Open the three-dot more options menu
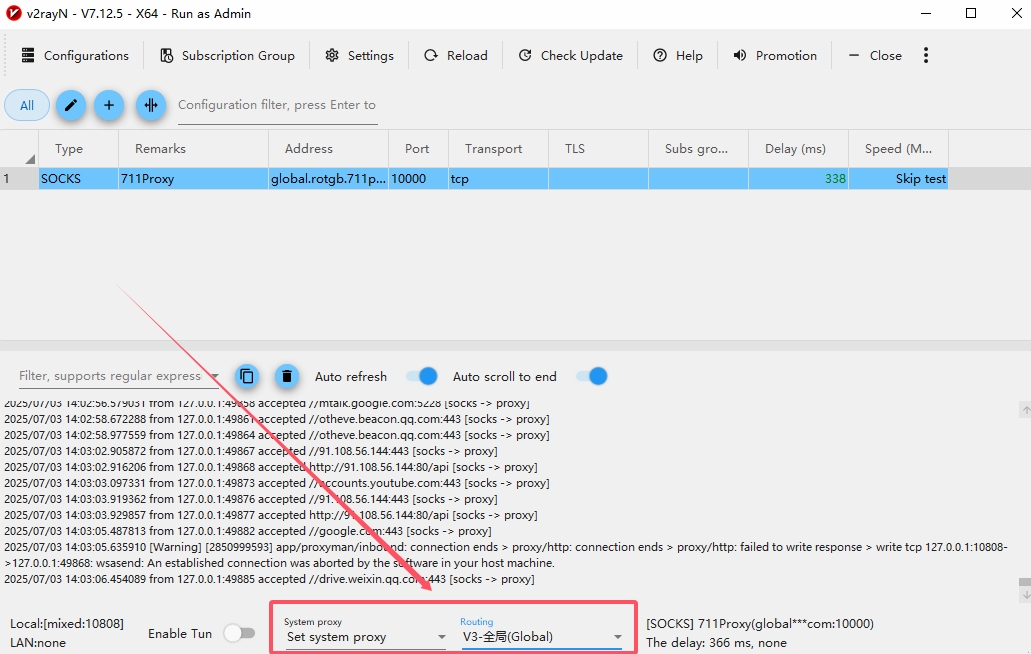This screenshot has height=654, width=1031. click(x=926, y=55)
